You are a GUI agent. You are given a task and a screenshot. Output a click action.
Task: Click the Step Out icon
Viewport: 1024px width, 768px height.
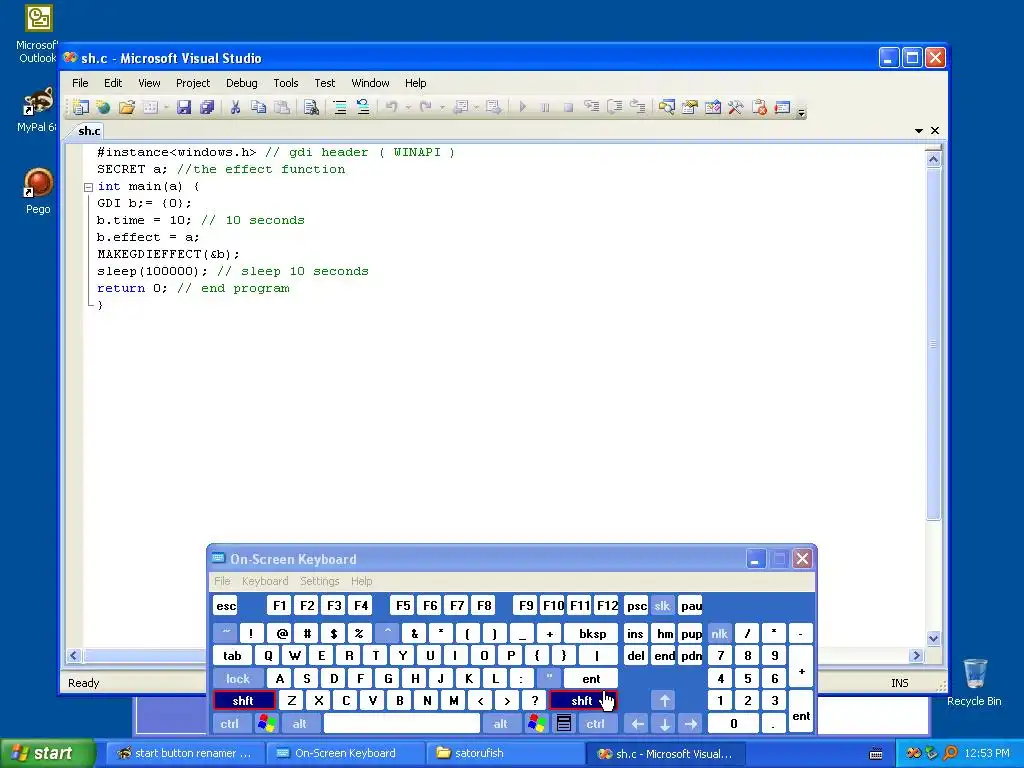pos(638,106)
